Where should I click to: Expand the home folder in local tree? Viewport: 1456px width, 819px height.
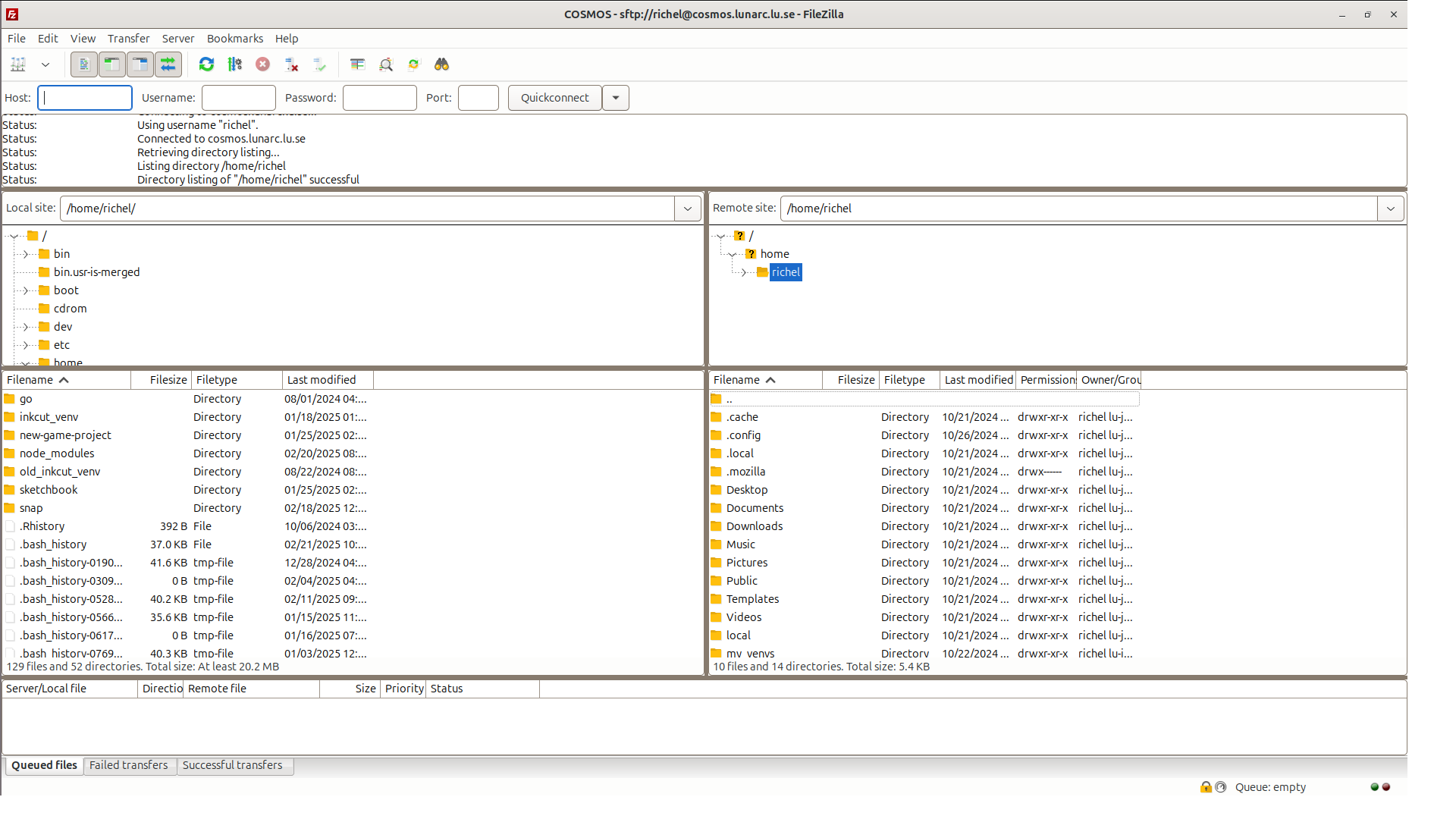coord(25,362)
